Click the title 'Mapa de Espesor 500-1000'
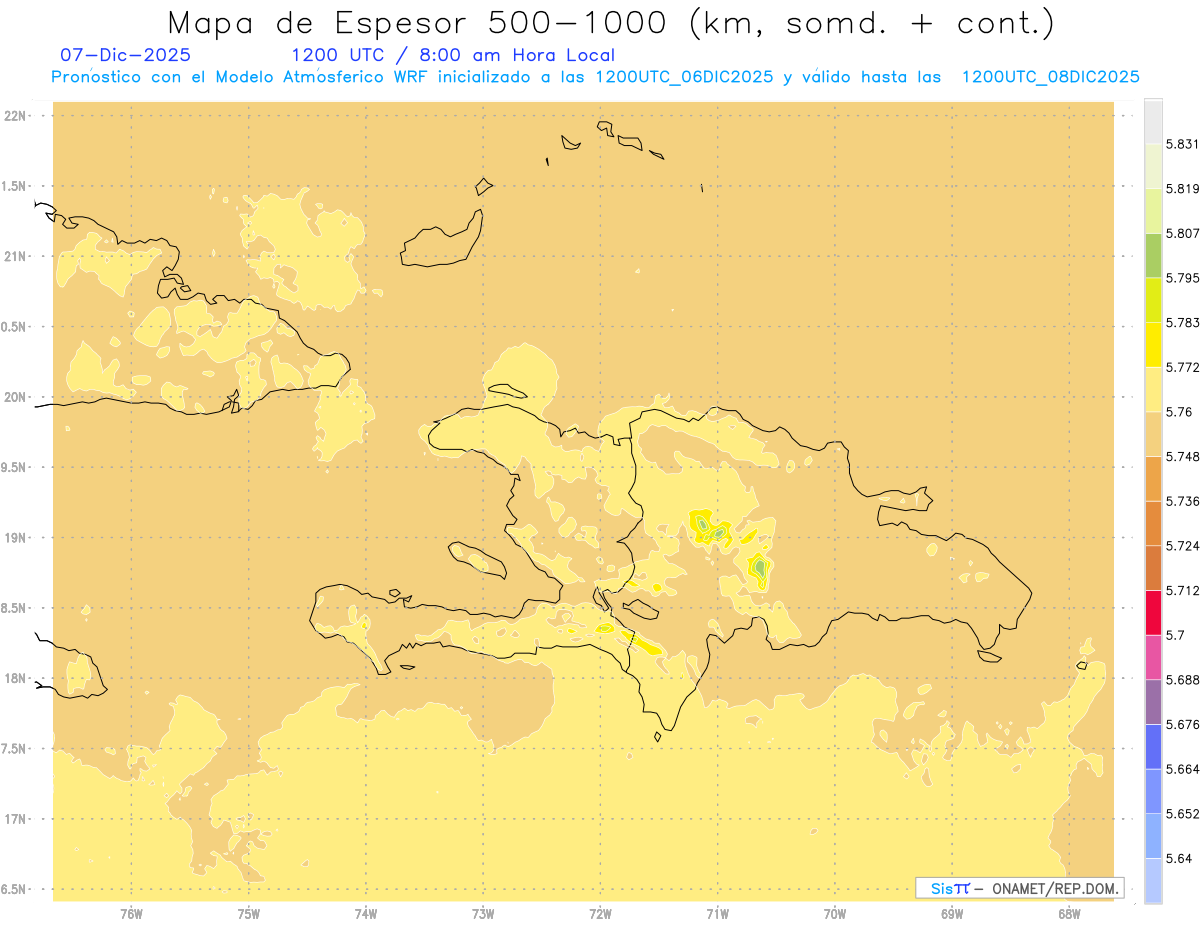Viewport: 1200px width, 927px height. (x=420, y=22)
